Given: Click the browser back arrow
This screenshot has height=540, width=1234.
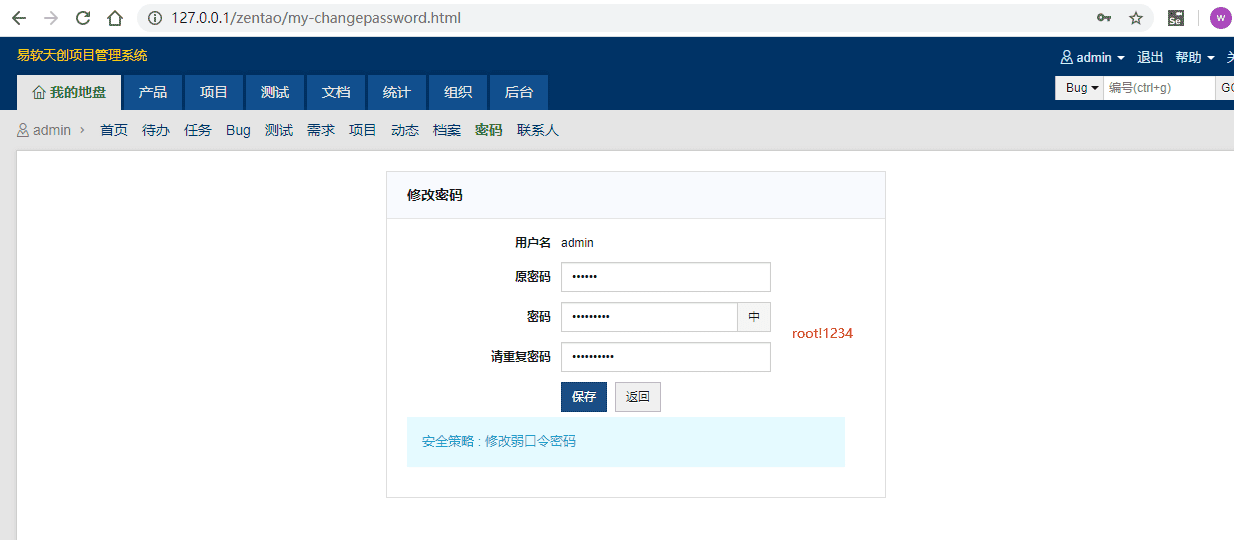Looking at the screenshot, I should (x=18, y=18).
